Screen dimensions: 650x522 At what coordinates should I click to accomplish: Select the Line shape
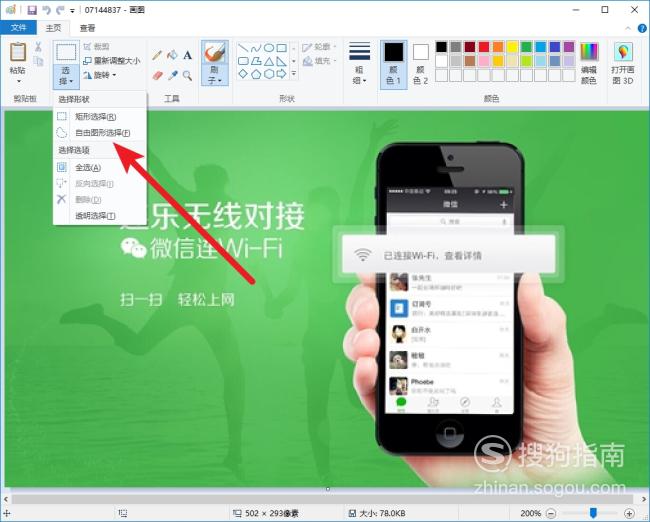tap(243, 49)
